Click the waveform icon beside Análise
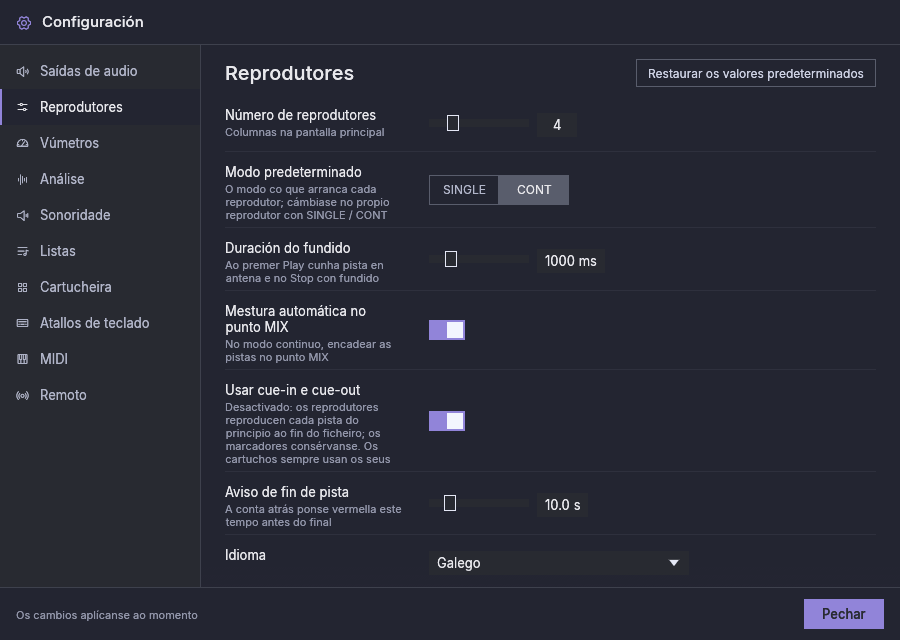Viewport: 900px width, 640px height. [22, 179]
